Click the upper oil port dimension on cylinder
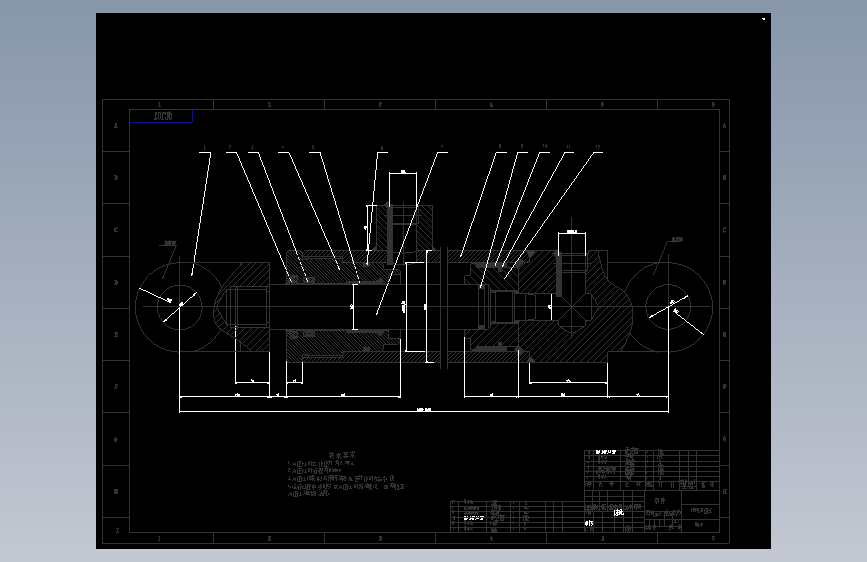 click(x=403, y=172)
